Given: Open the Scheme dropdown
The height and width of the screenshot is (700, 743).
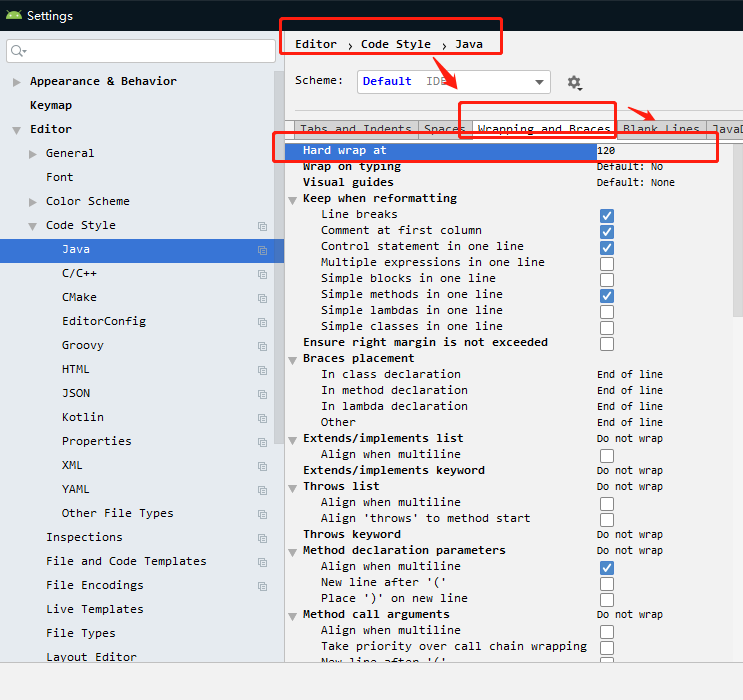Looking at the screenshot, I should [453, 82].
